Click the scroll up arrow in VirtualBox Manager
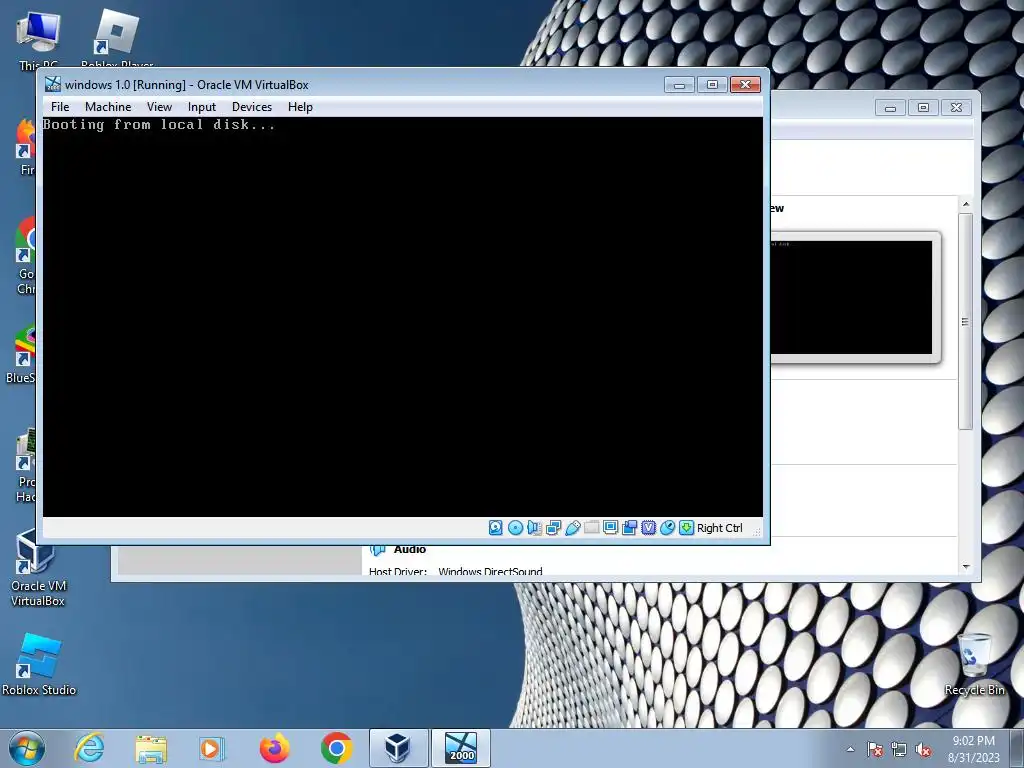Image resolution: width=1024 pixels, height=768 pixels. [x=966, y=204]
